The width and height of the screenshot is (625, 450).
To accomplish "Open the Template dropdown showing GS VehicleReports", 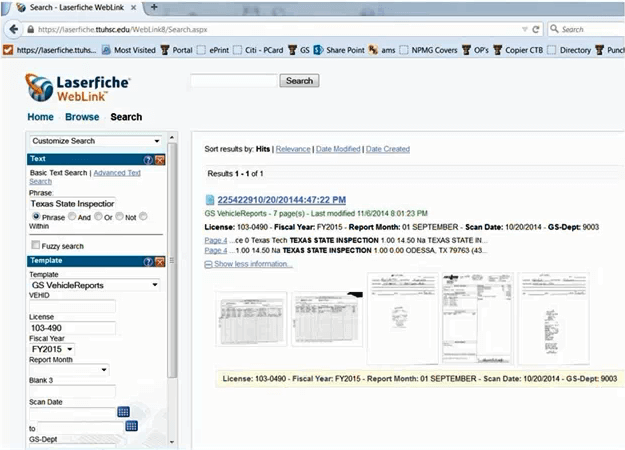I will (x=94, y=285).
